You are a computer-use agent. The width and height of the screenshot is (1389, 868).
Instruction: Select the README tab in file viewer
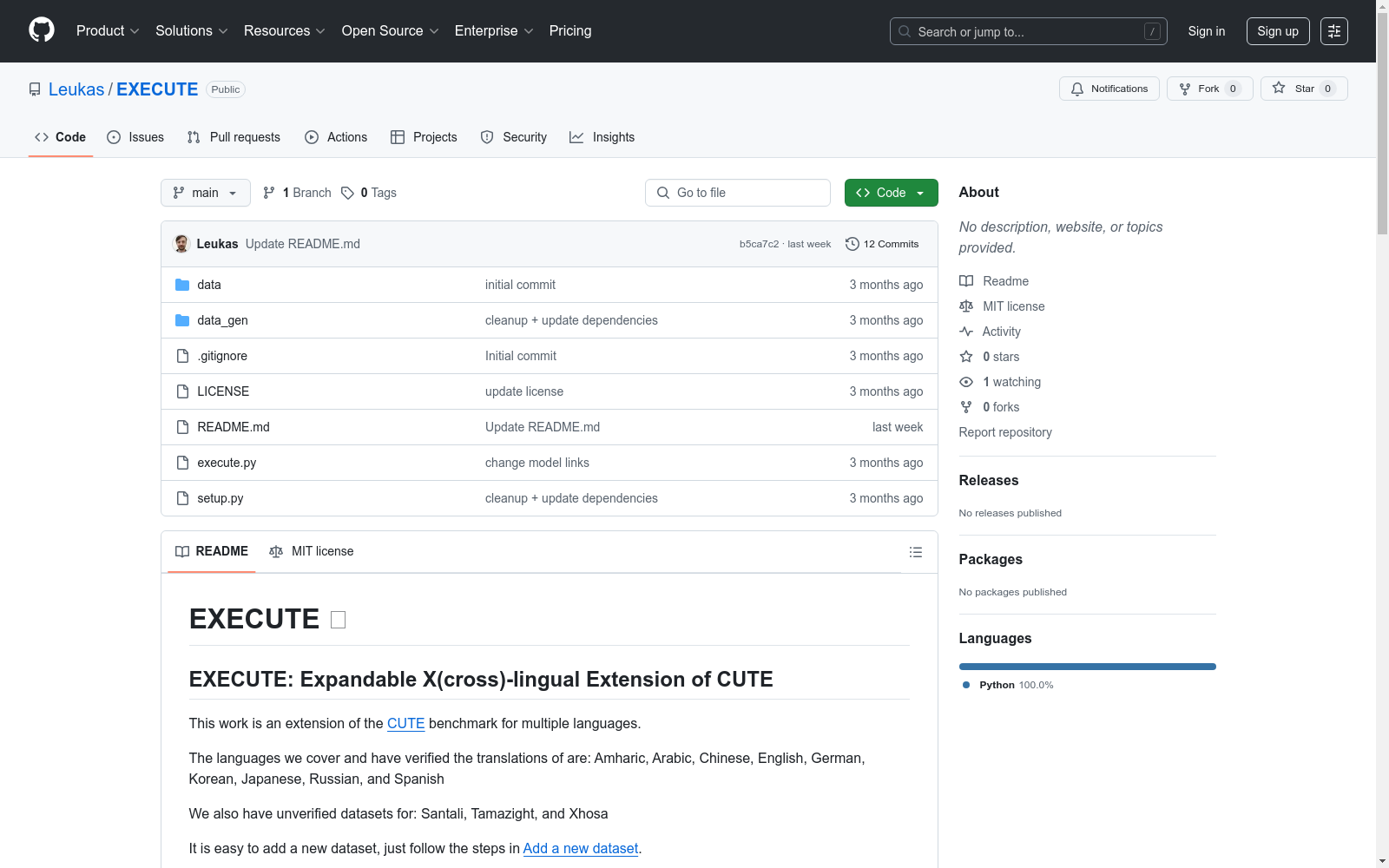(x=212, y=551)
